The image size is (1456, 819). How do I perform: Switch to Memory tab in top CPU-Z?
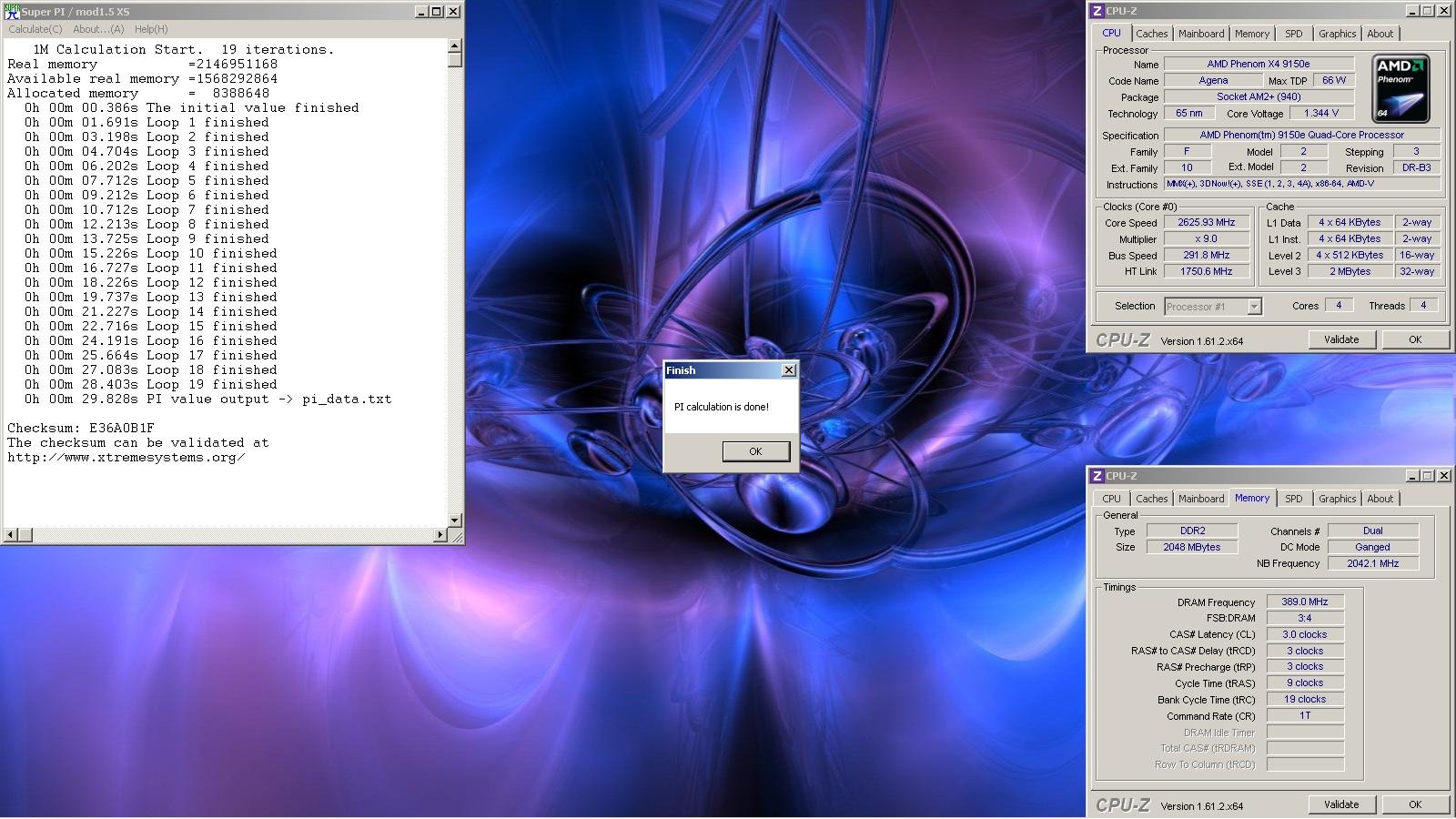click(1252, 34)
